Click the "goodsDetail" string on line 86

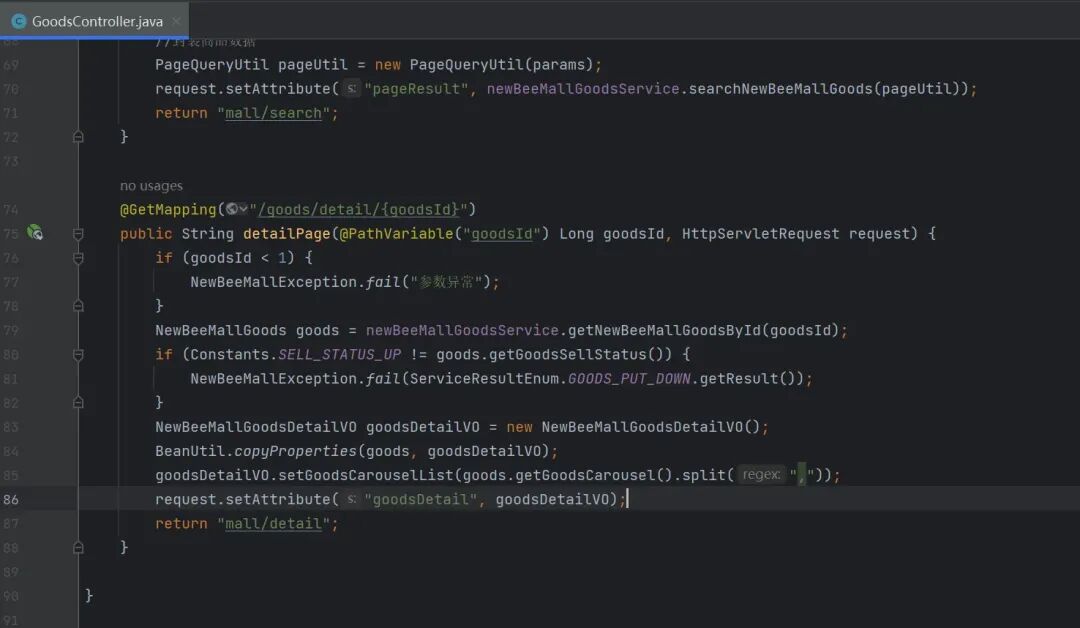[x=420, y=499]
